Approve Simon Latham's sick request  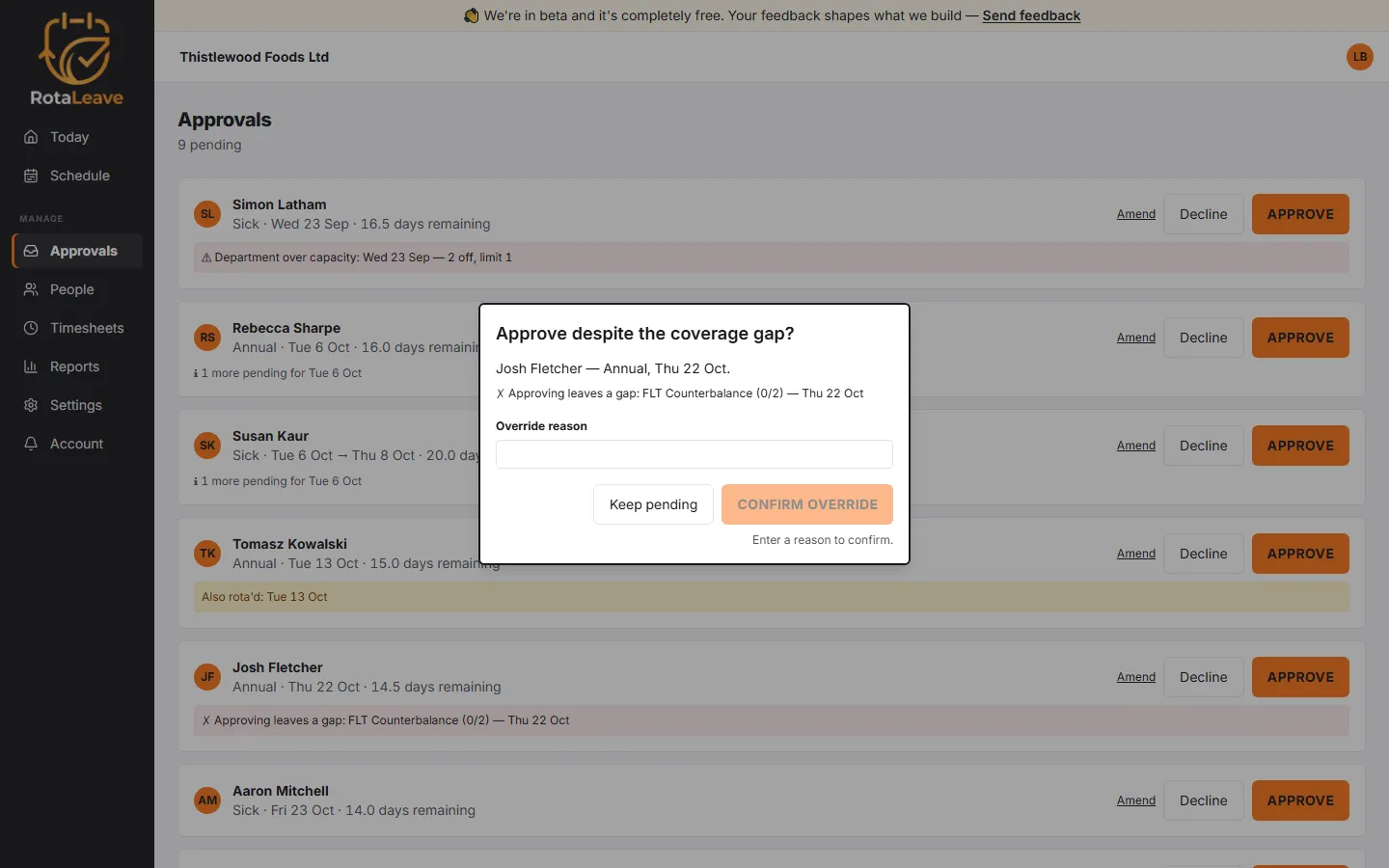click(x=1300, y=214)
